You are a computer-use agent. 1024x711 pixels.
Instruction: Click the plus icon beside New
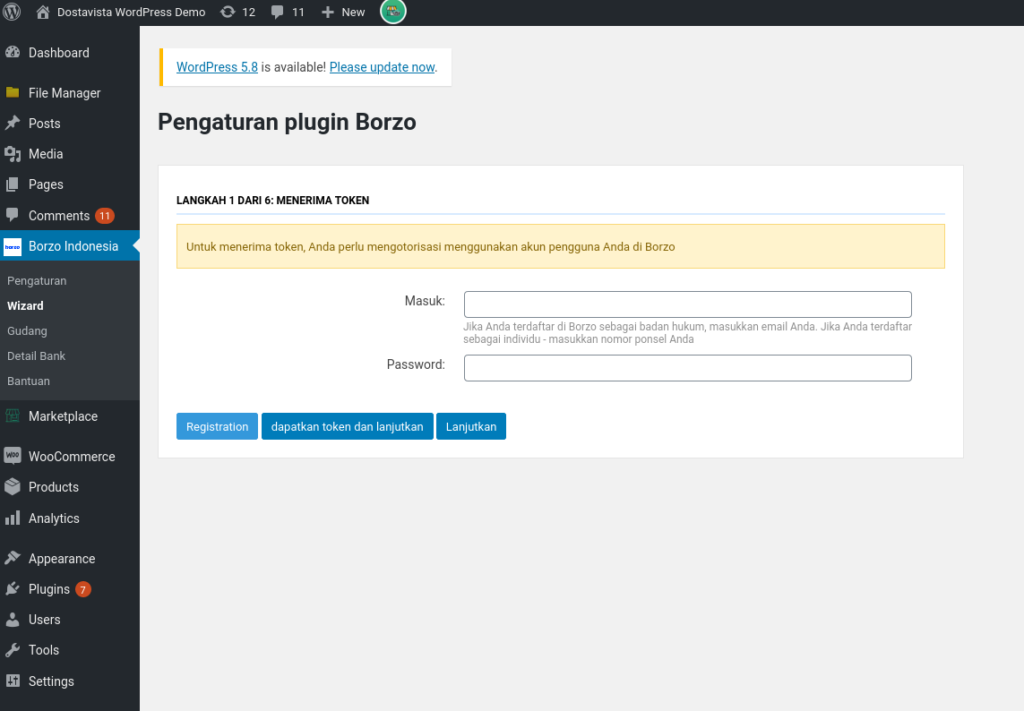coord(328,12)
